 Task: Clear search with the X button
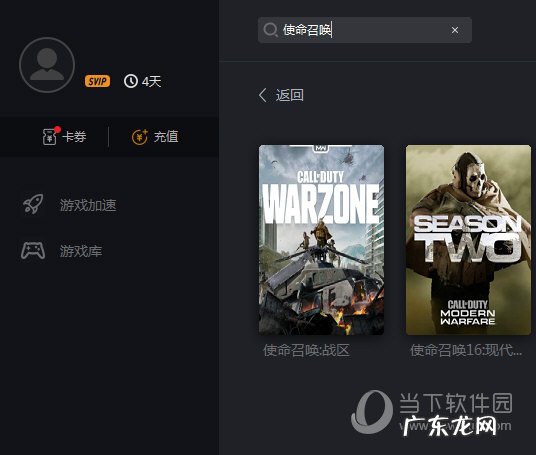[x=455, y=30]
